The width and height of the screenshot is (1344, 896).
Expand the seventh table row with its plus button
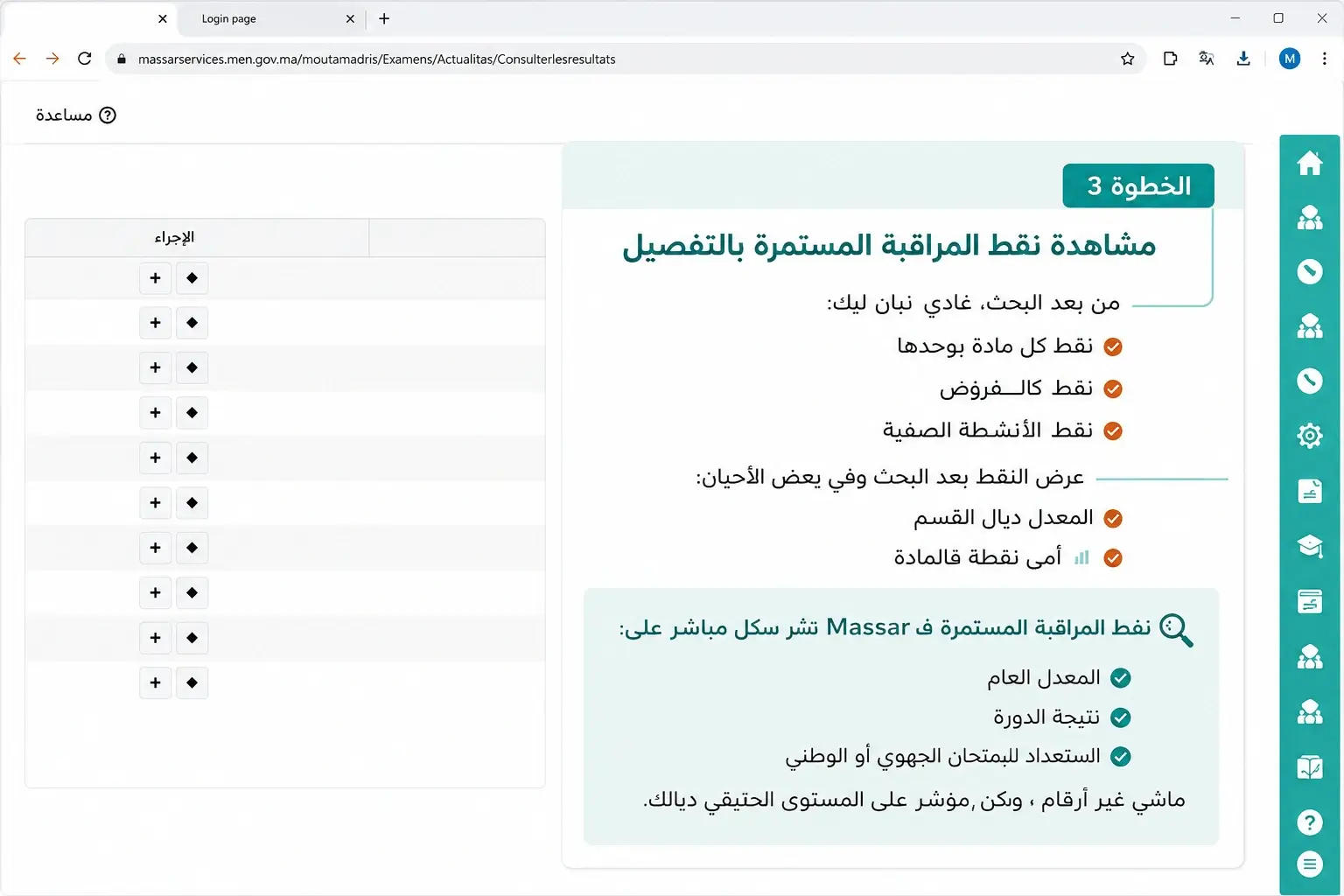[155, 548]
